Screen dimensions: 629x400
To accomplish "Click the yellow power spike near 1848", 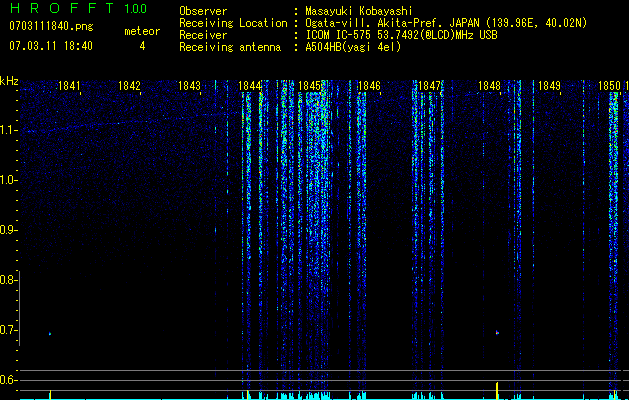I will click(497, 391).
